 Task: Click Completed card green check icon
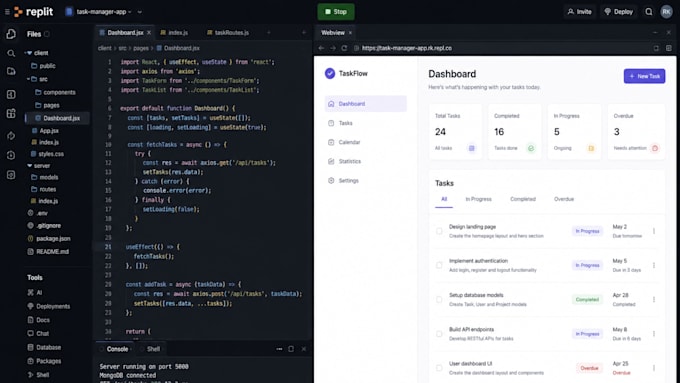pyautogui.click(x=531, y=148)
